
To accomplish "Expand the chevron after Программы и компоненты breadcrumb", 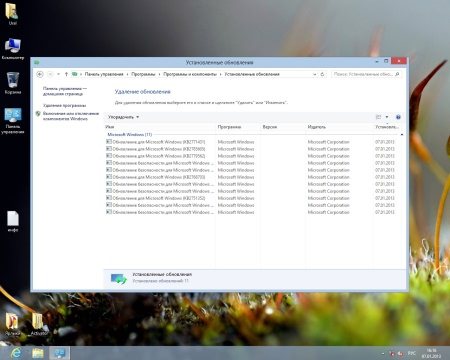I will click(221, 74).
